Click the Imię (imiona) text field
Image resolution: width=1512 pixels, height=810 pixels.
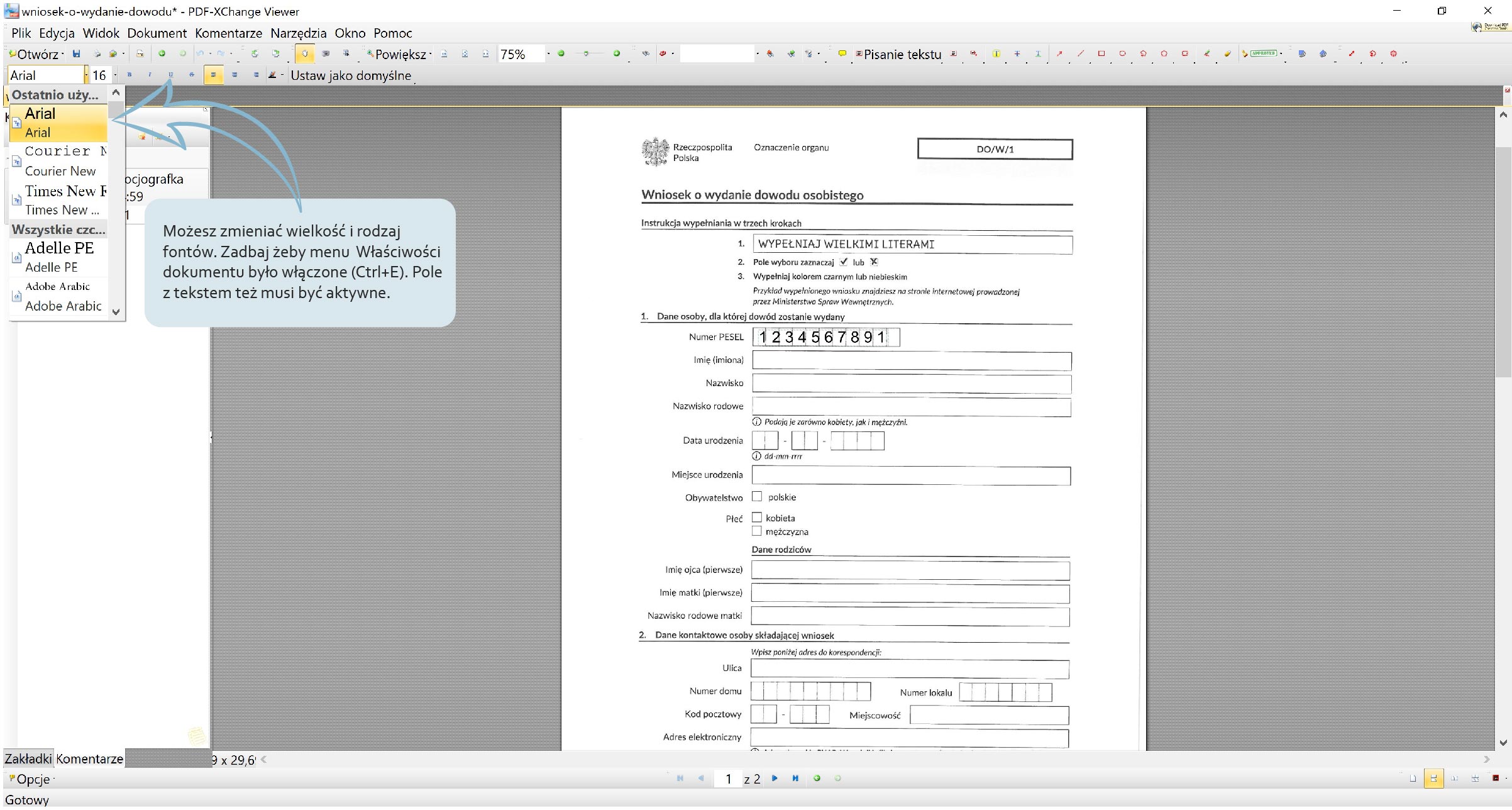(x=911, y=361)
